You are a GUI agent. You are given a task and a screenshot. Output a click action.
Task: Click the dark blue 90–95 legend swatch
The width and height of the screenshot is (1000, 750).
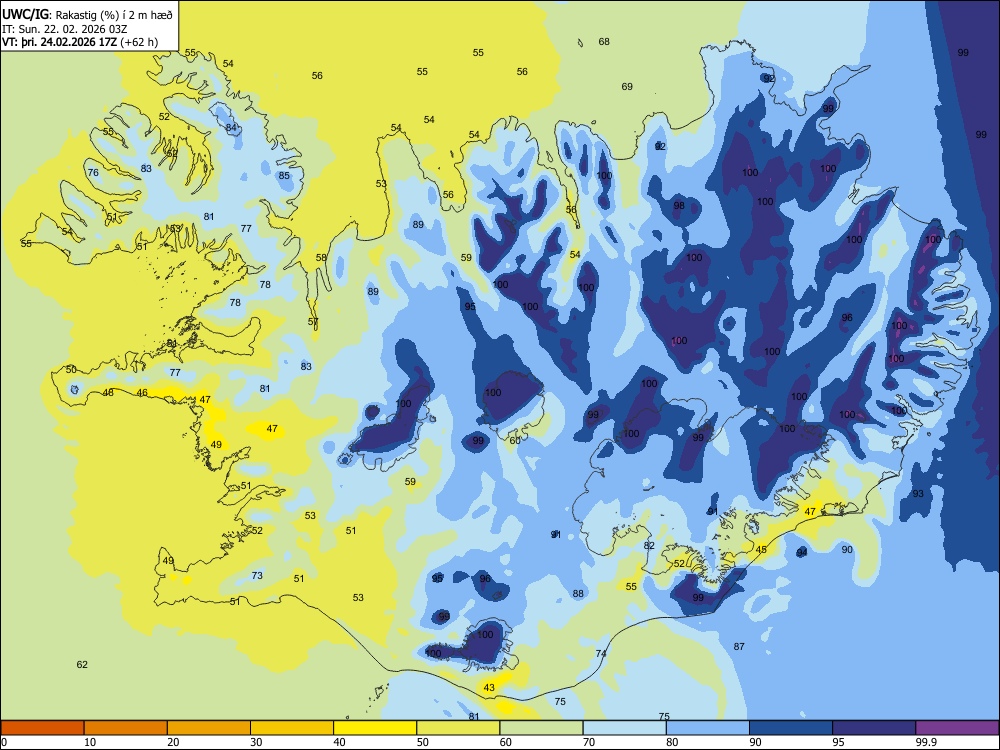[x=791, y=728]
